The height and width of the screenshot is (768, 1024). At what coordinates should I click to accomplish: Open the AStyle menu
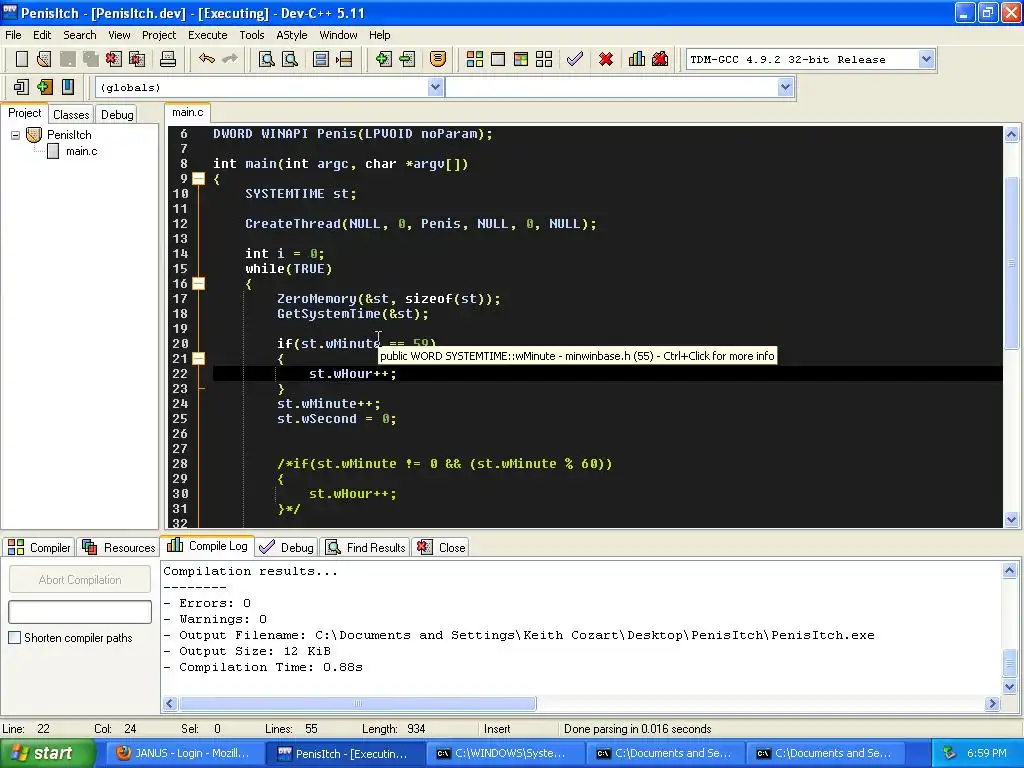[x=291, y=35]
